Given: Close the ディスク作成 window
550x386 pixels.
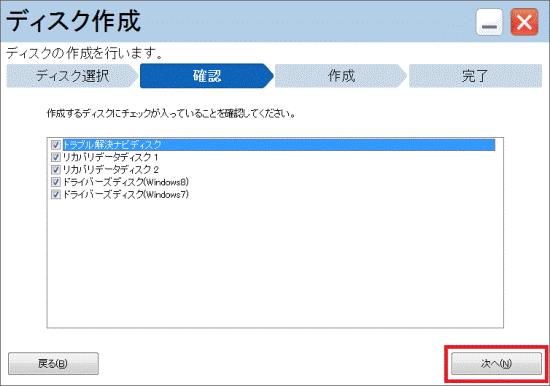Looking at the screenshot, I should pyautogui.click(x=524, y=22).
